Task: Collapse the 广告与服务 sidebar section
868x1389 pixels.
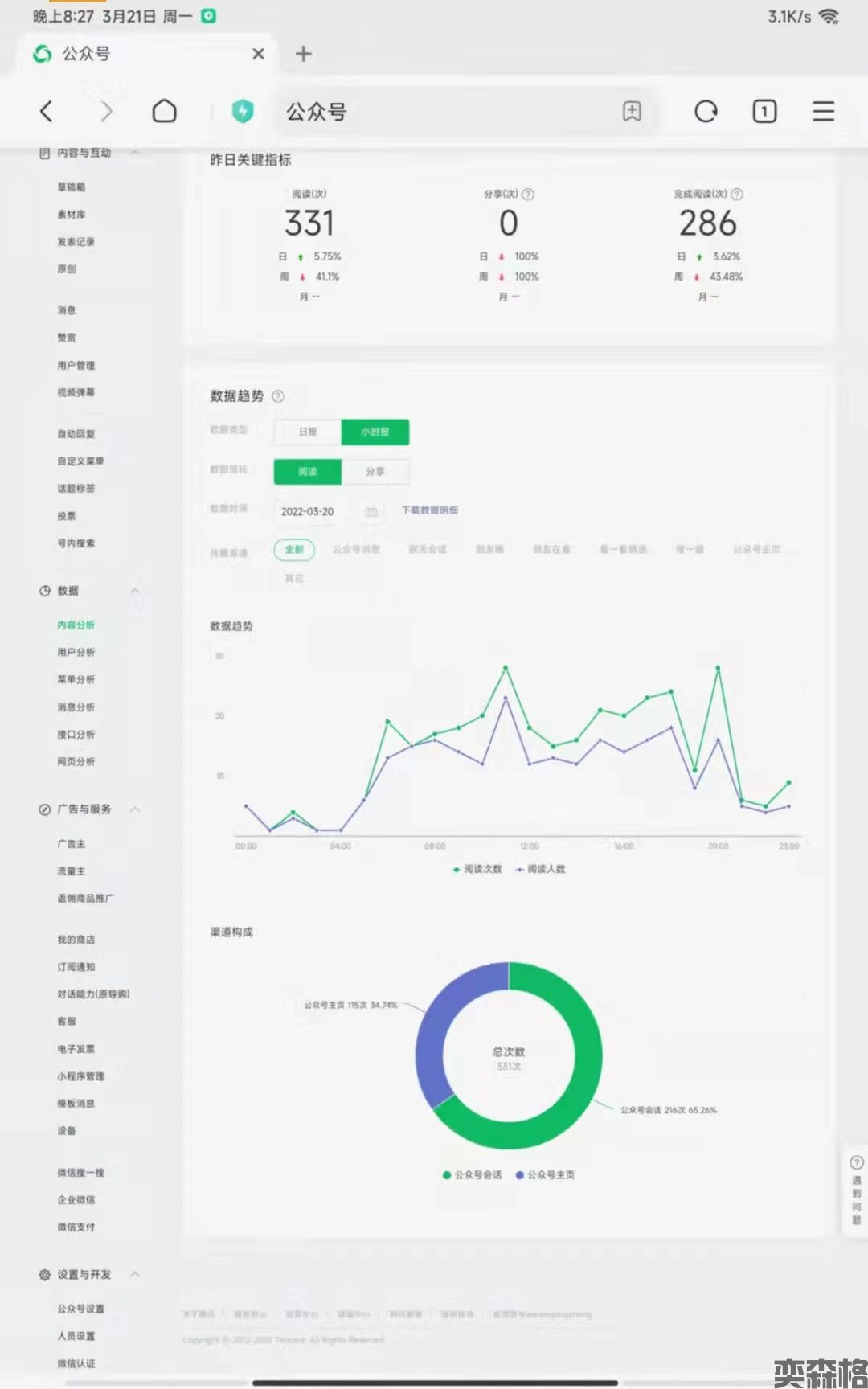Action: pos(135,809)
